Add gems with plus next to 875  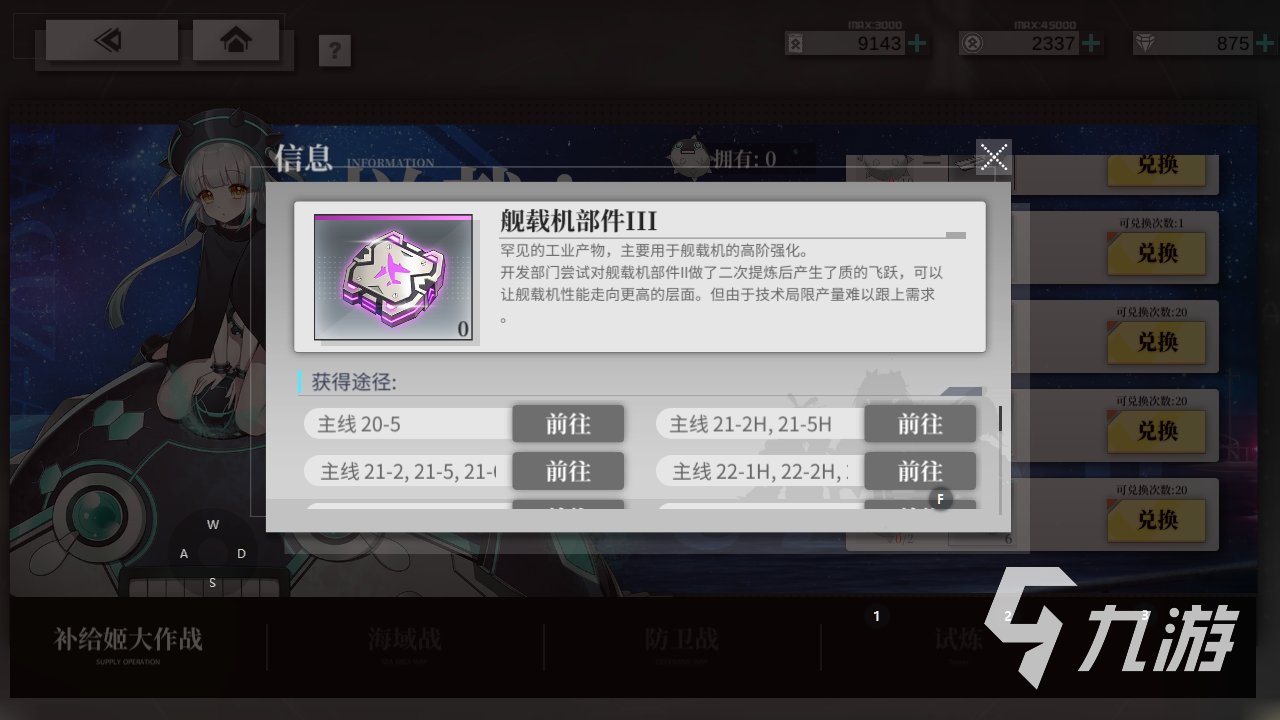[1265, 43]
